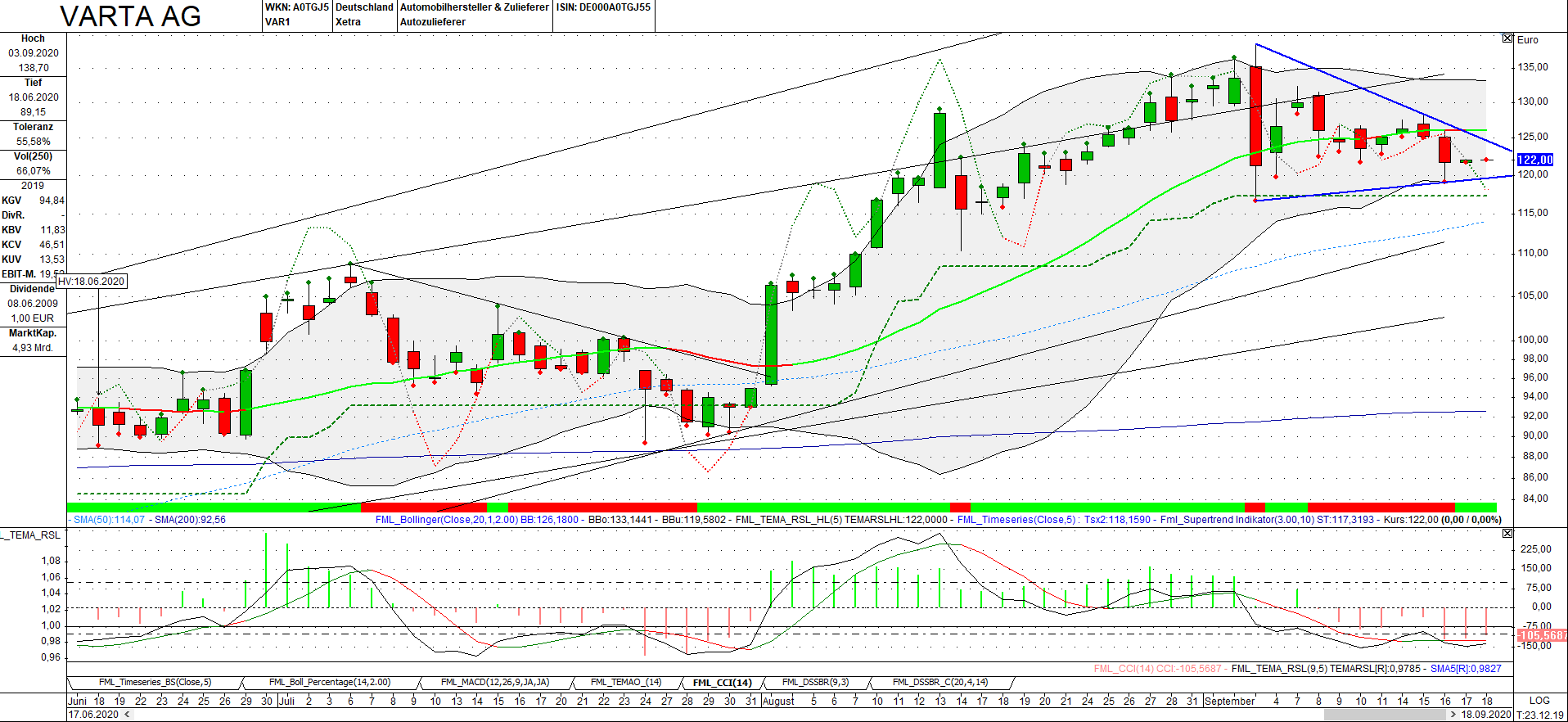Click the blue 122,00 current price marker

tap(1534, 160)
